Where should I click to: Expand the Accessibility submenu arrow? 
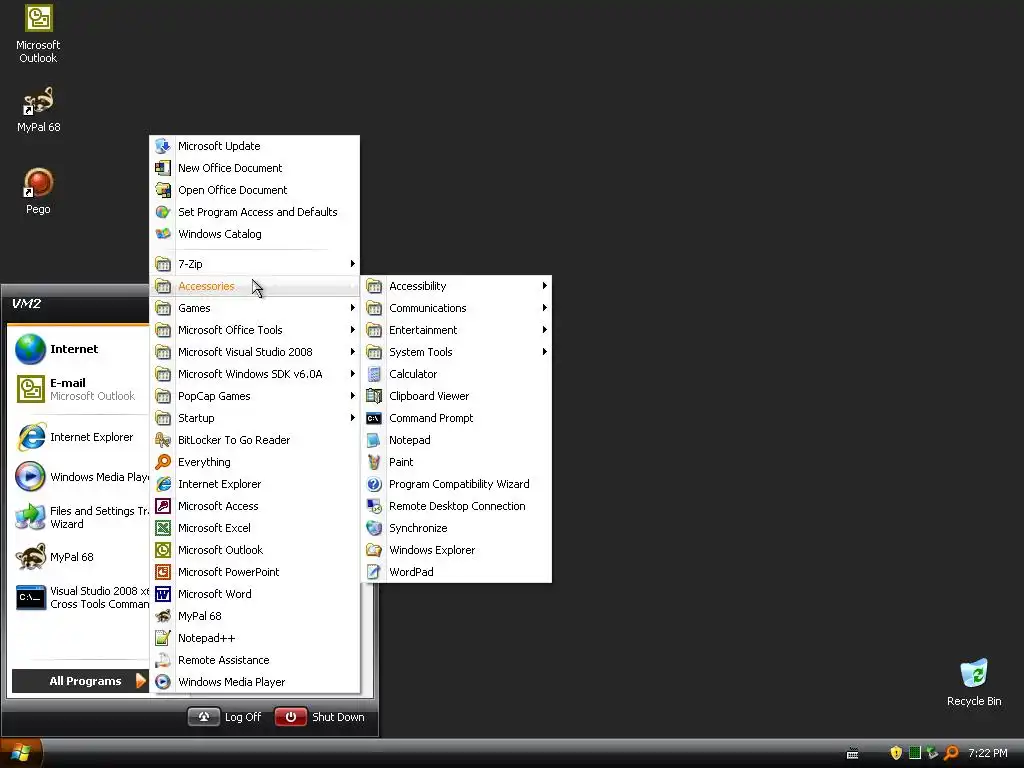point(545,286)
